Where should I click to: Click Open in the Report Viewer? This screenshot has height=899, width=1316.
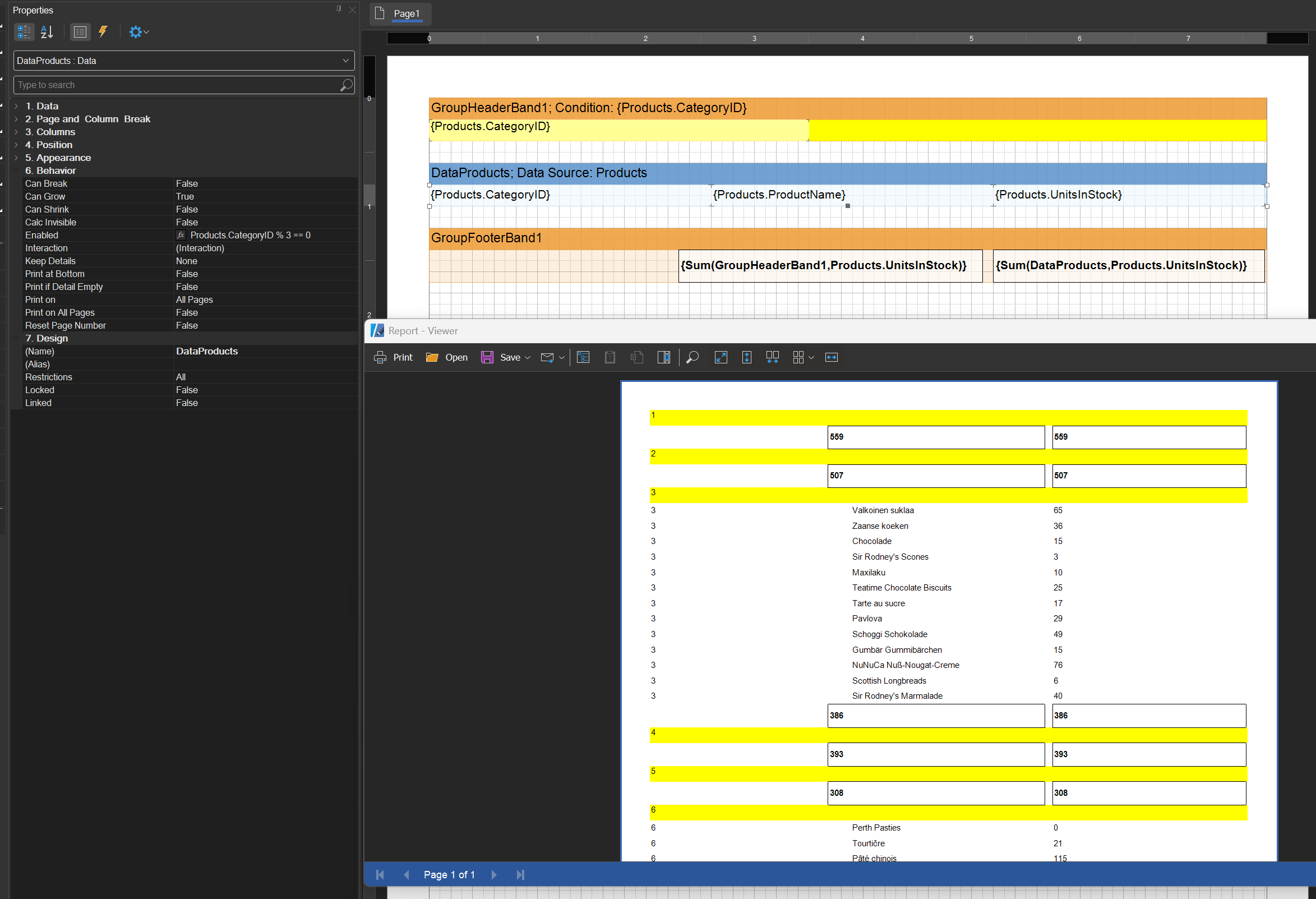tap(447, 357)
